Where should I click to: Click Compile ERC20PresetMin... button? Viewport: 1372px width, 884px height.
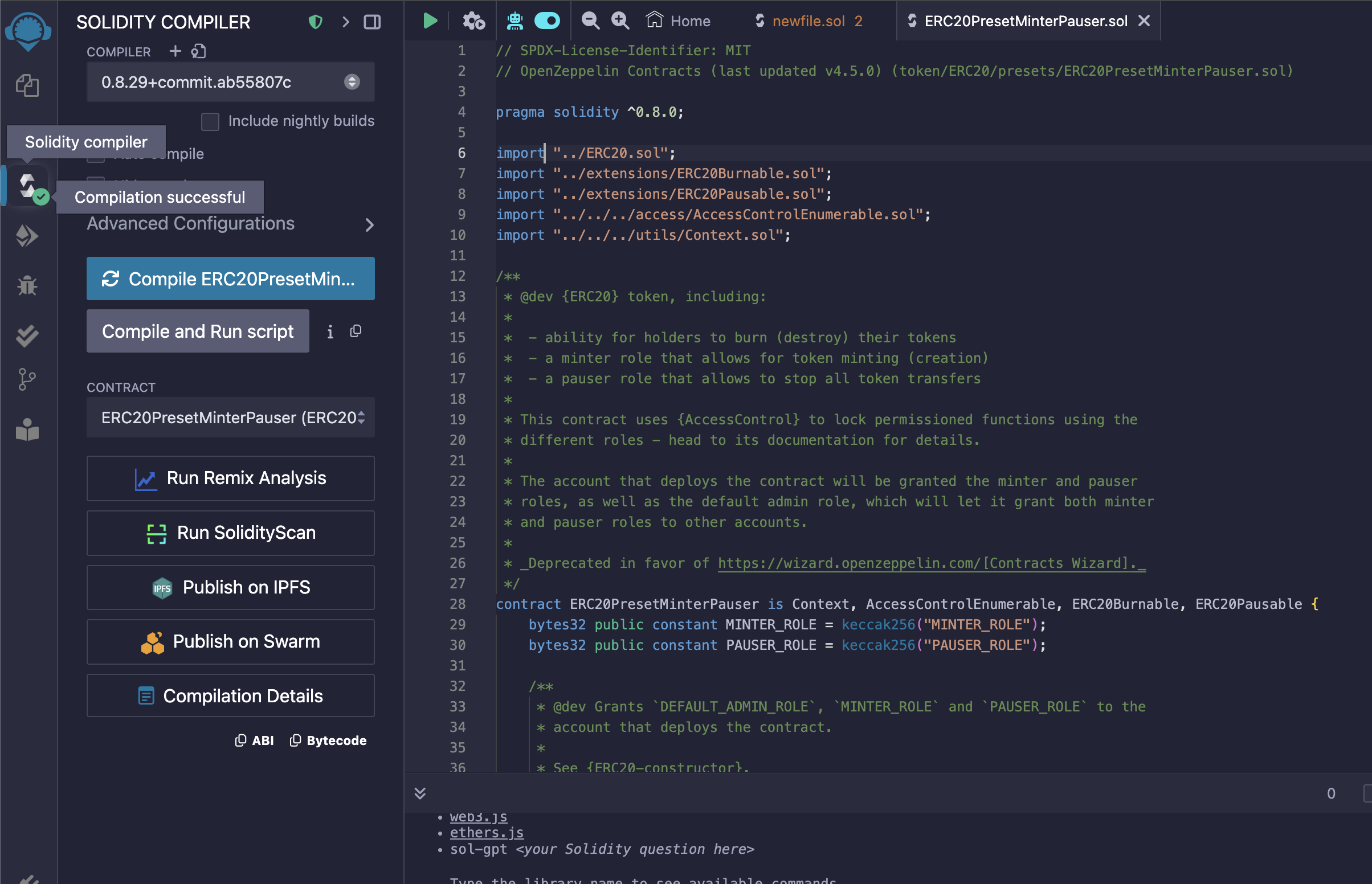(230, 279)
